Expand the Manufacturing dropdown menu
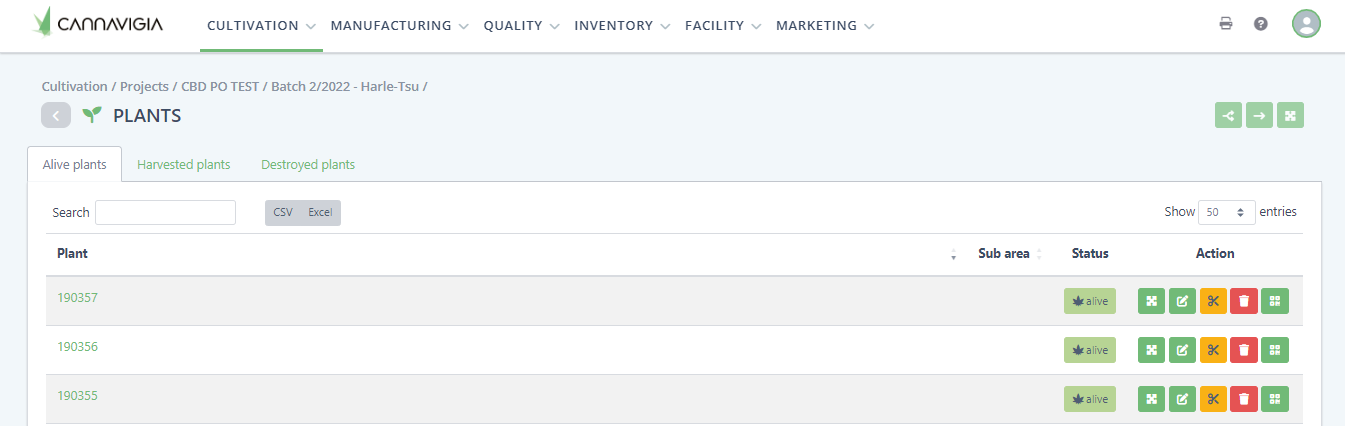Image resolution: width=1345 pixels, height=426 pixels. (399, 26)
